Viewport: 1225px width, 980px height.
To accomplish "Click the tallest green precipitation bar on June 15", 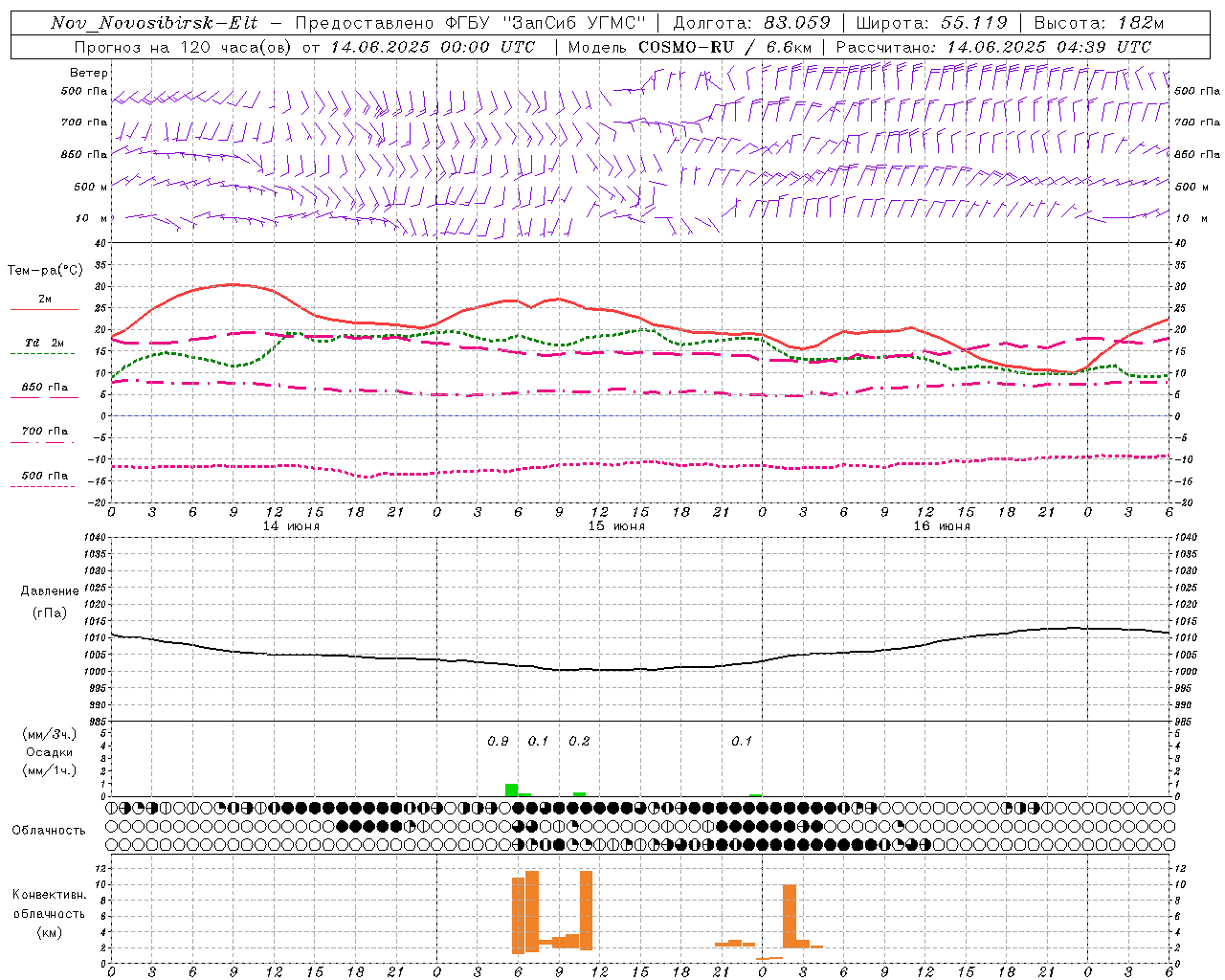I will pos(512,790).
